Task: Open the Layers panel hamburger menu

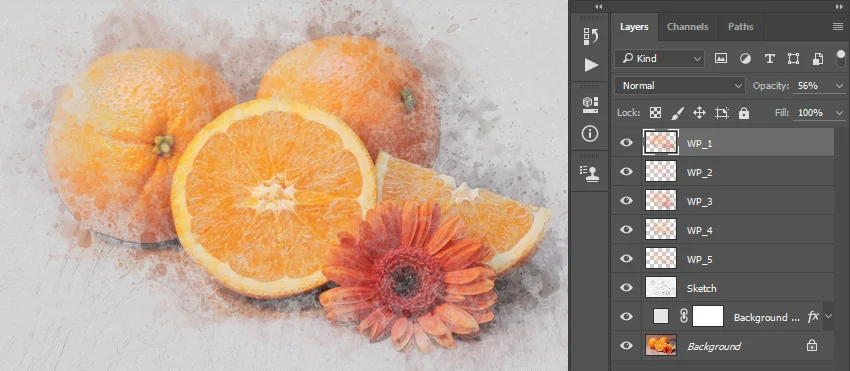Action: [838, 27]
